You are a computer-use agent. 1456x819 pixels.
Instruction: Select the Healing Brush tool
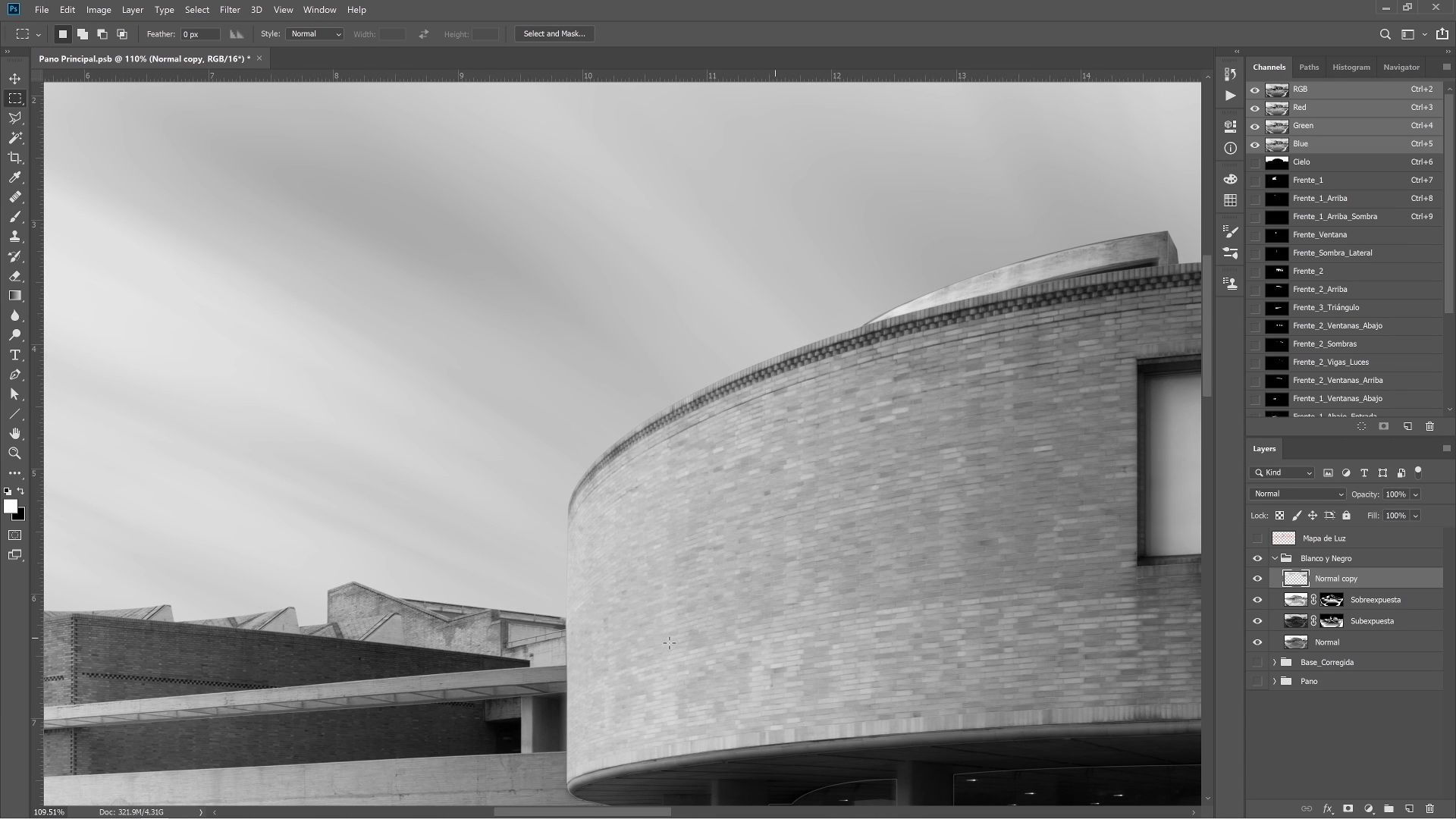tap(15, 197)
